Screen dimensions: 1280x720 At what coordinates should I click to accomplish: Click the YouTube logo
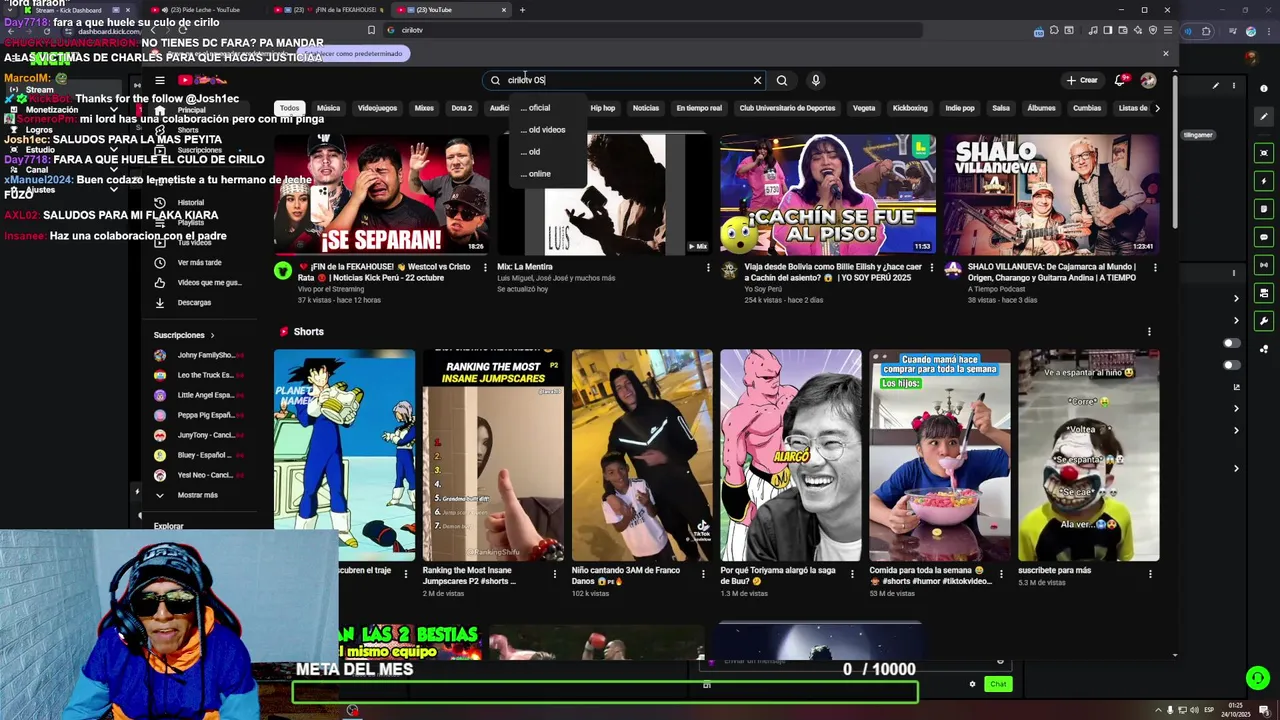tap(202, 80)
